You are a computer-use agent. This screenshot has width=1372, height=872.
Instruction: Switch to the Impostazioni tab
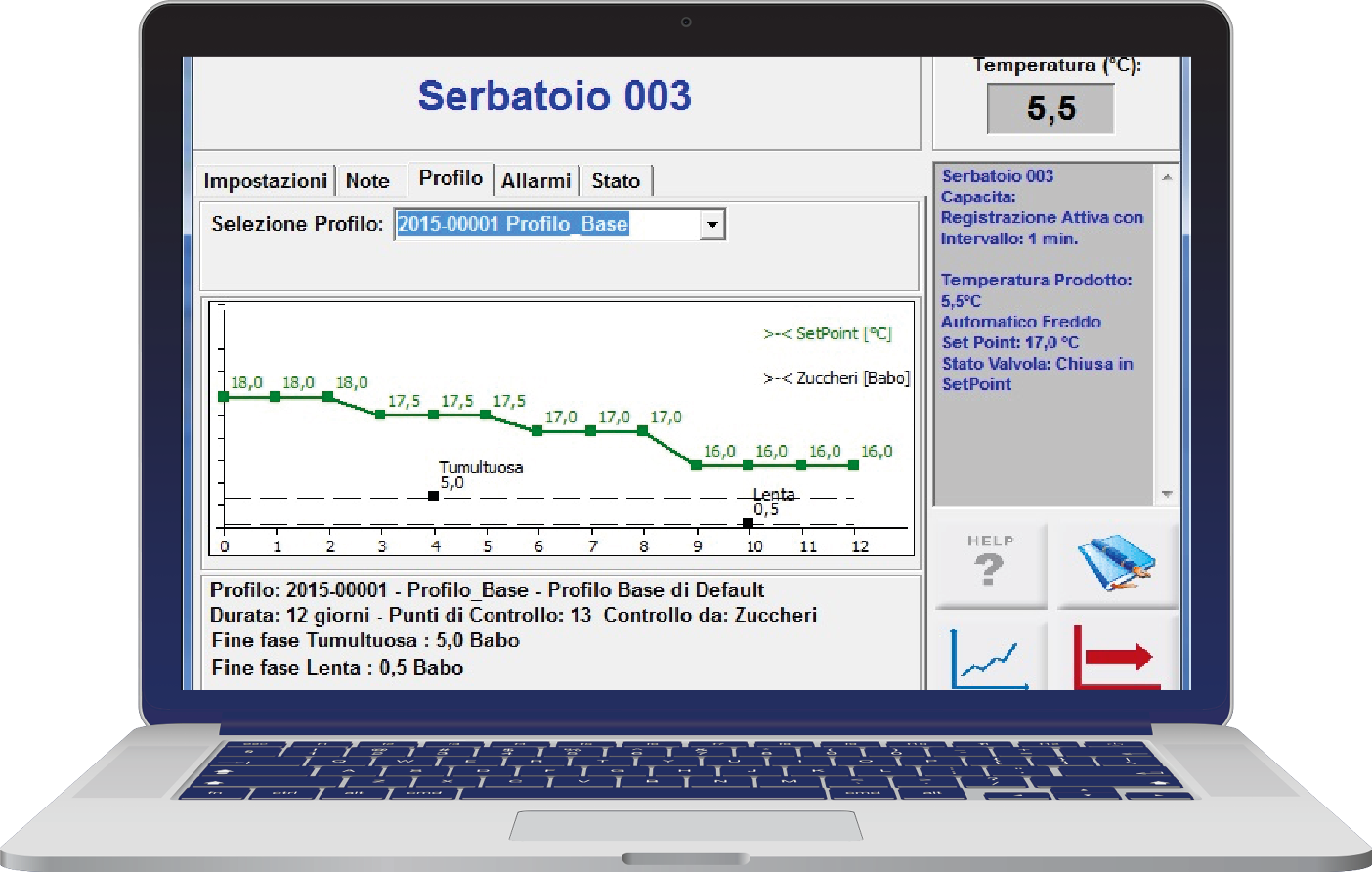[265, 181]
